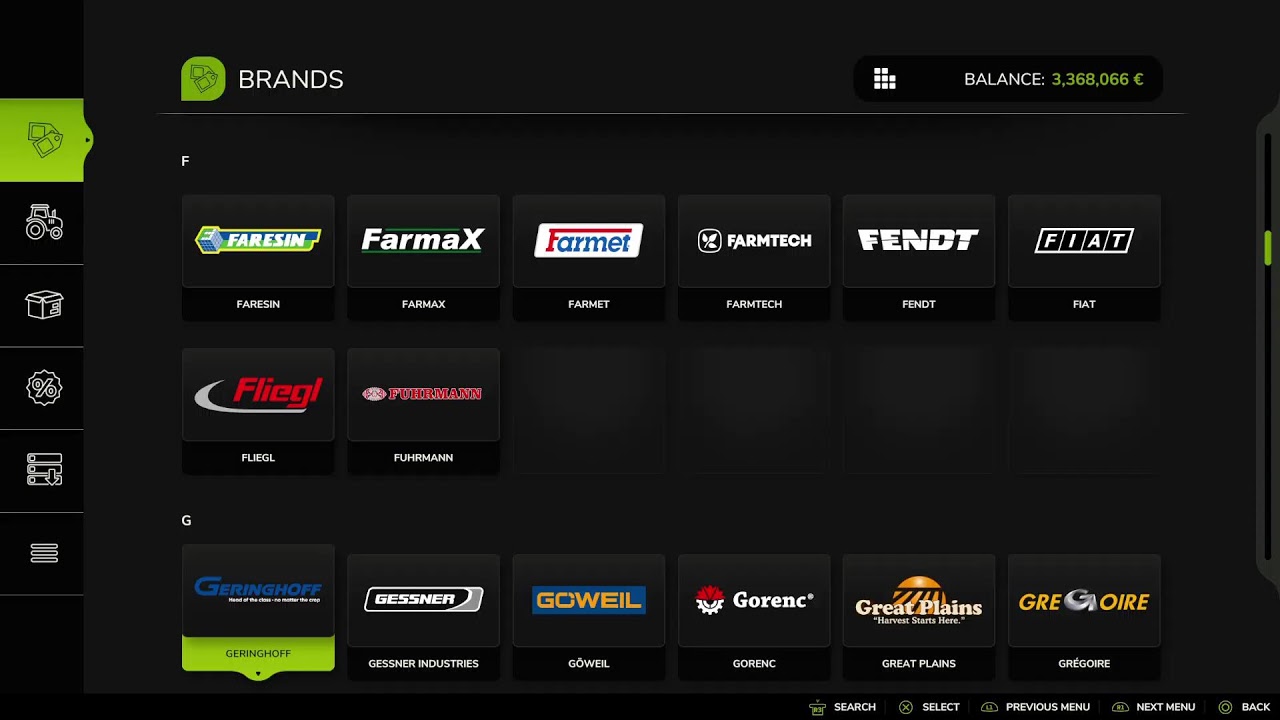Go to Next Menu
The image size is (1280, 720).
click(1153, 707)
